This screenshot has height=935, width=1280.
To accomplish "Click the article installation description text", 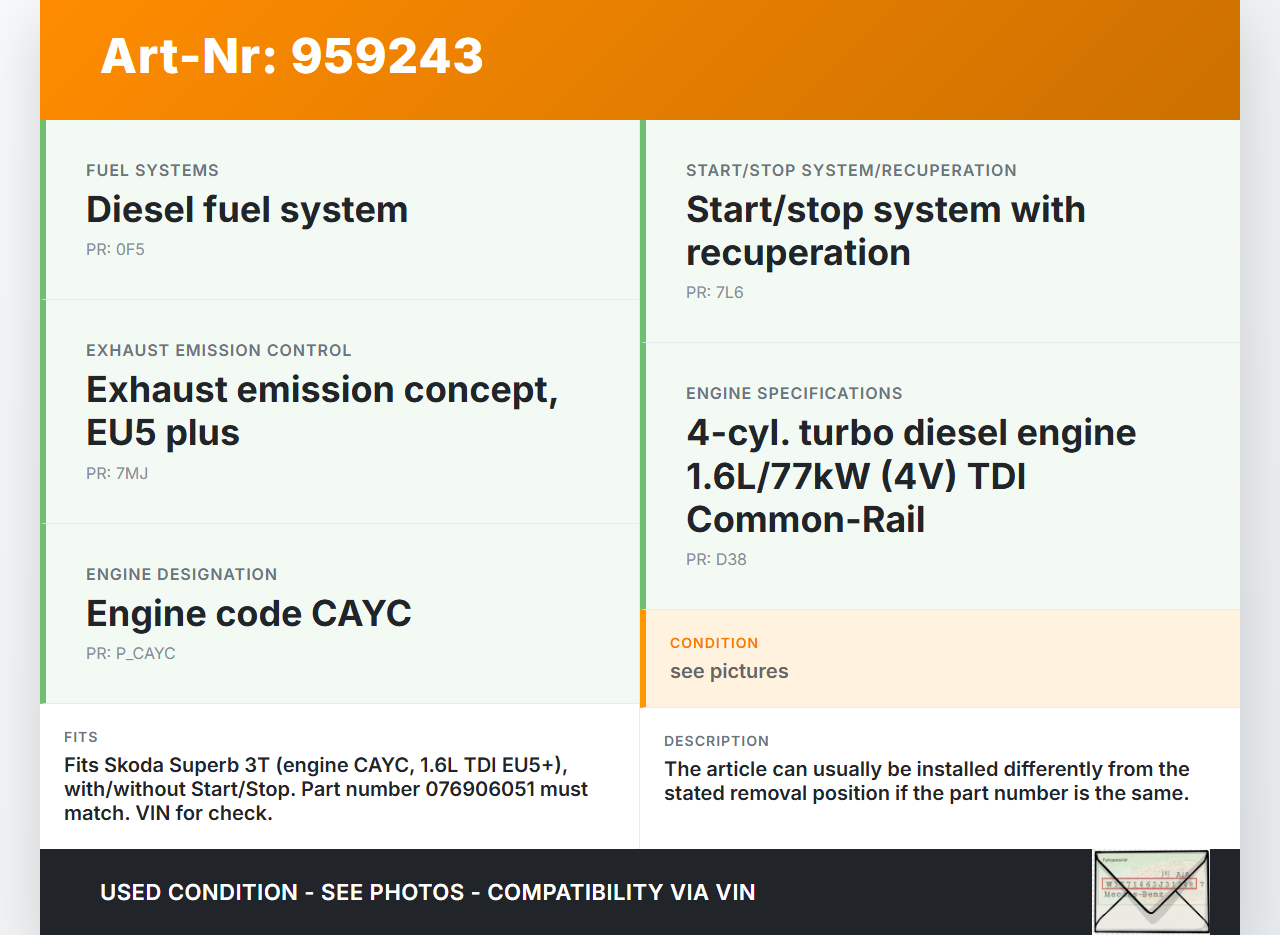I will coord(926,781).
